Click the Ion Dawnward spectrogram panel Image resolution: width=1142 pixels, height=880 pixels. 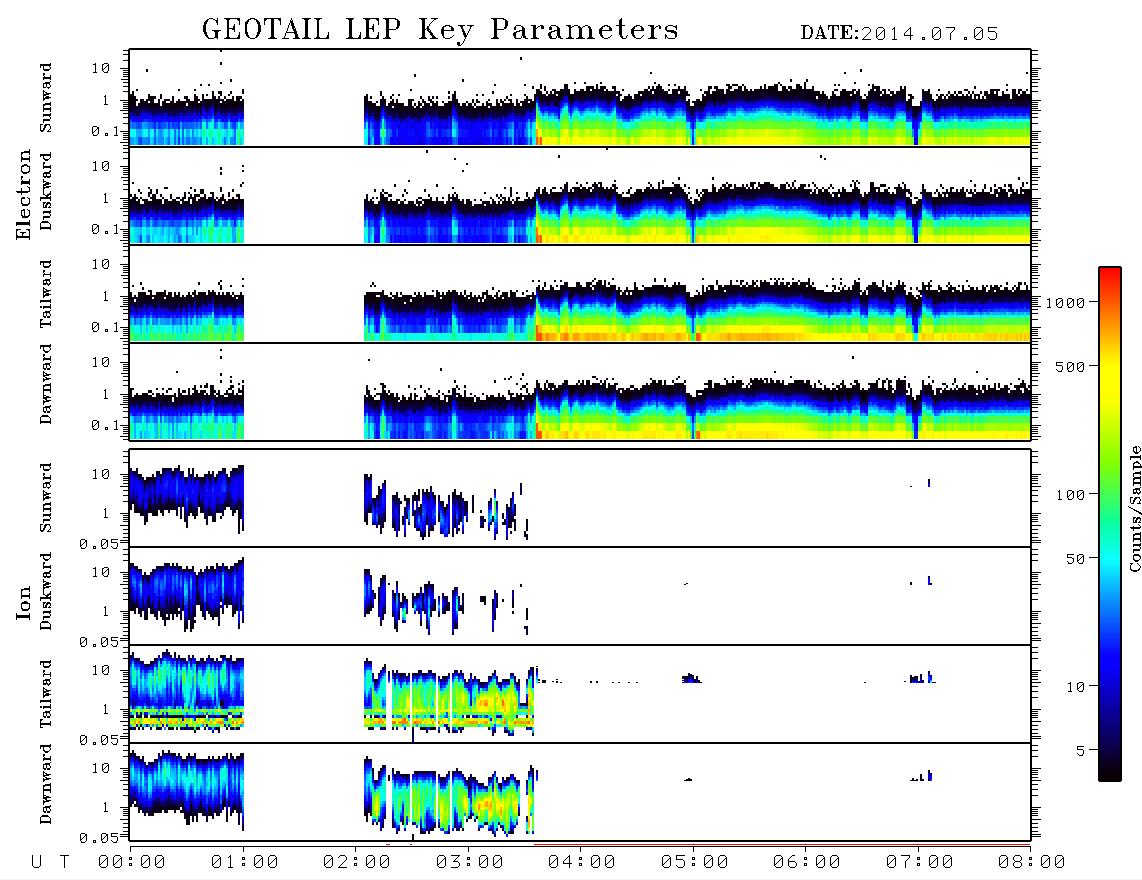(580, 792)
